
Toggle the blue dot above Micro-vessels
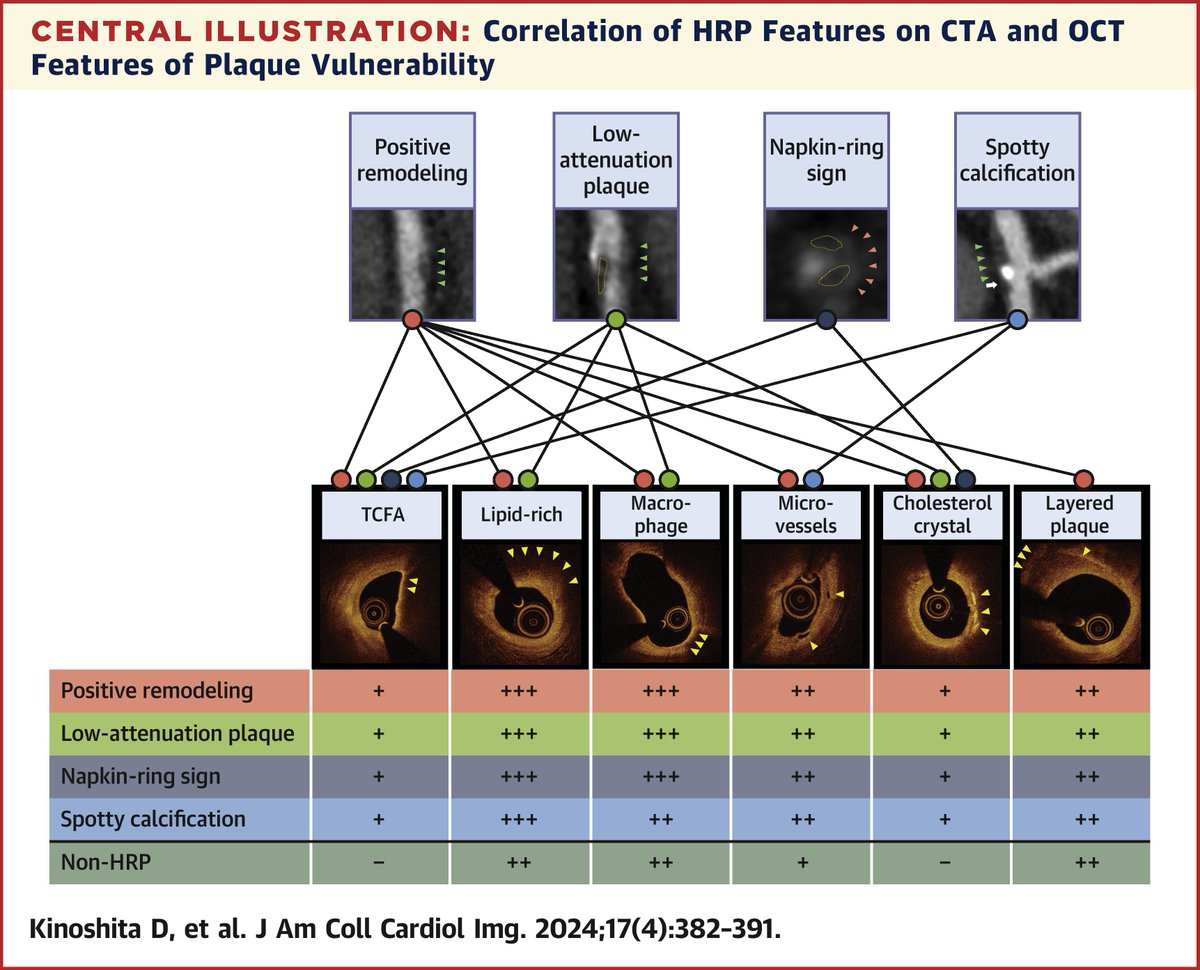(x=813, y=478)
